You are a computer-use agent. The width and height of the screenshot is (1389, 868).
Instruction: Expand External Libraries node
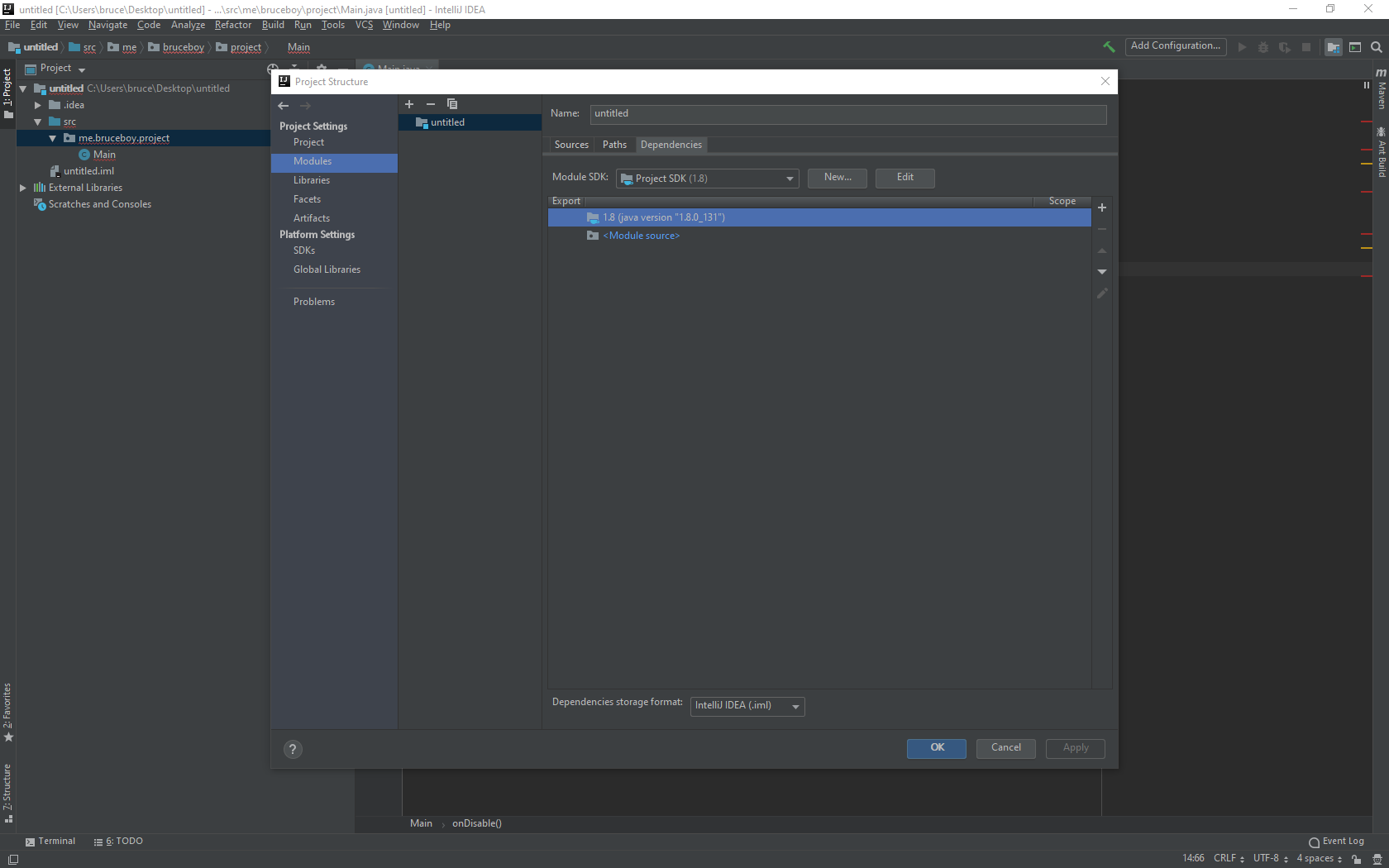pos(23,188)
